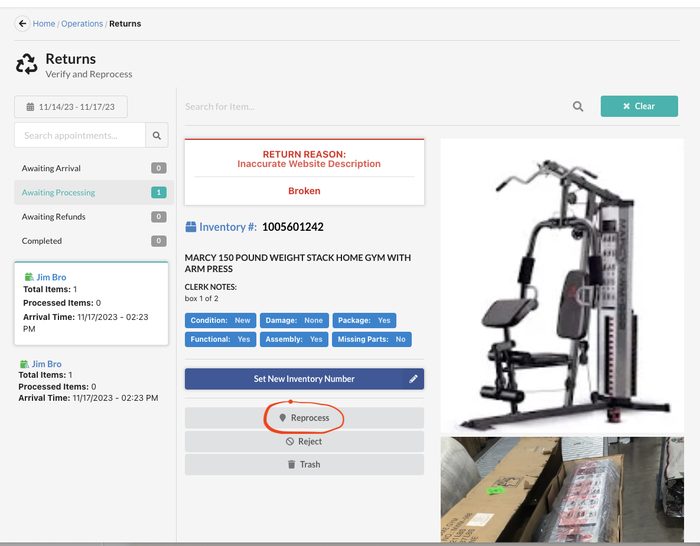
Task: Click the appointments search magnifier button
Action: [157, 135]
